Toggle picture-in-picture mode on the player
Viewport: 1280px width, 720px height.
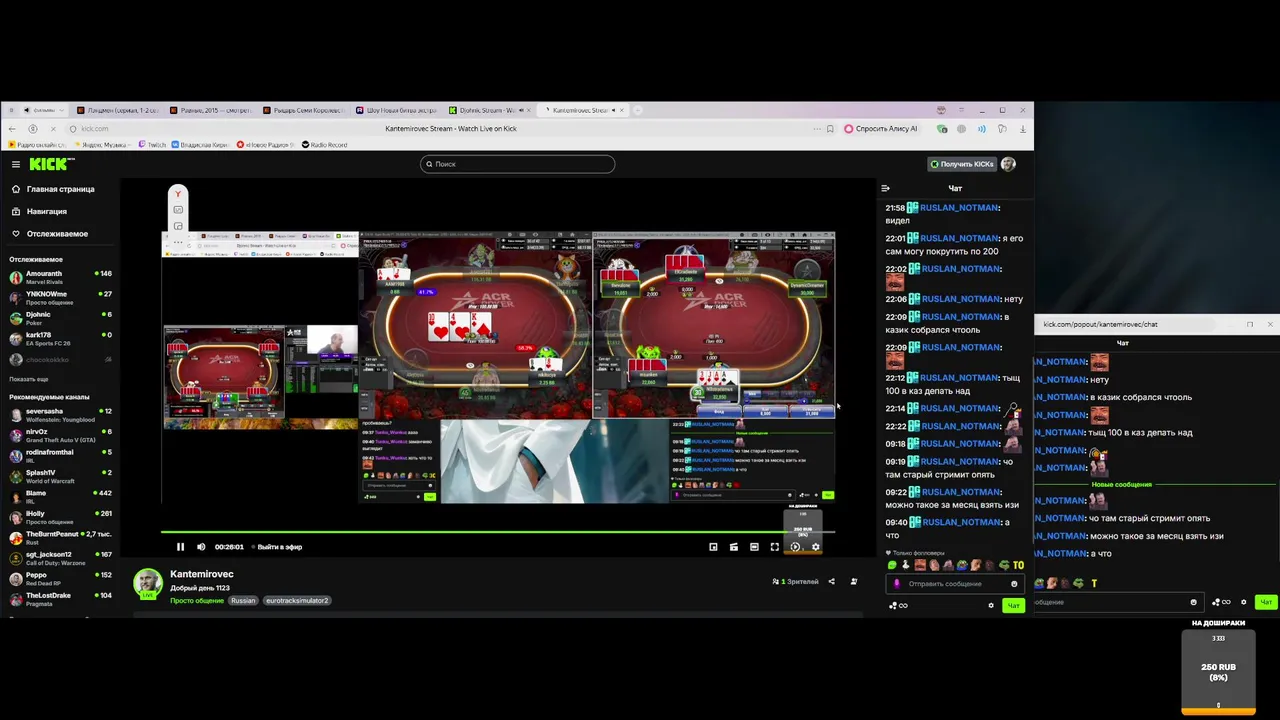click(x=713, y=547)
